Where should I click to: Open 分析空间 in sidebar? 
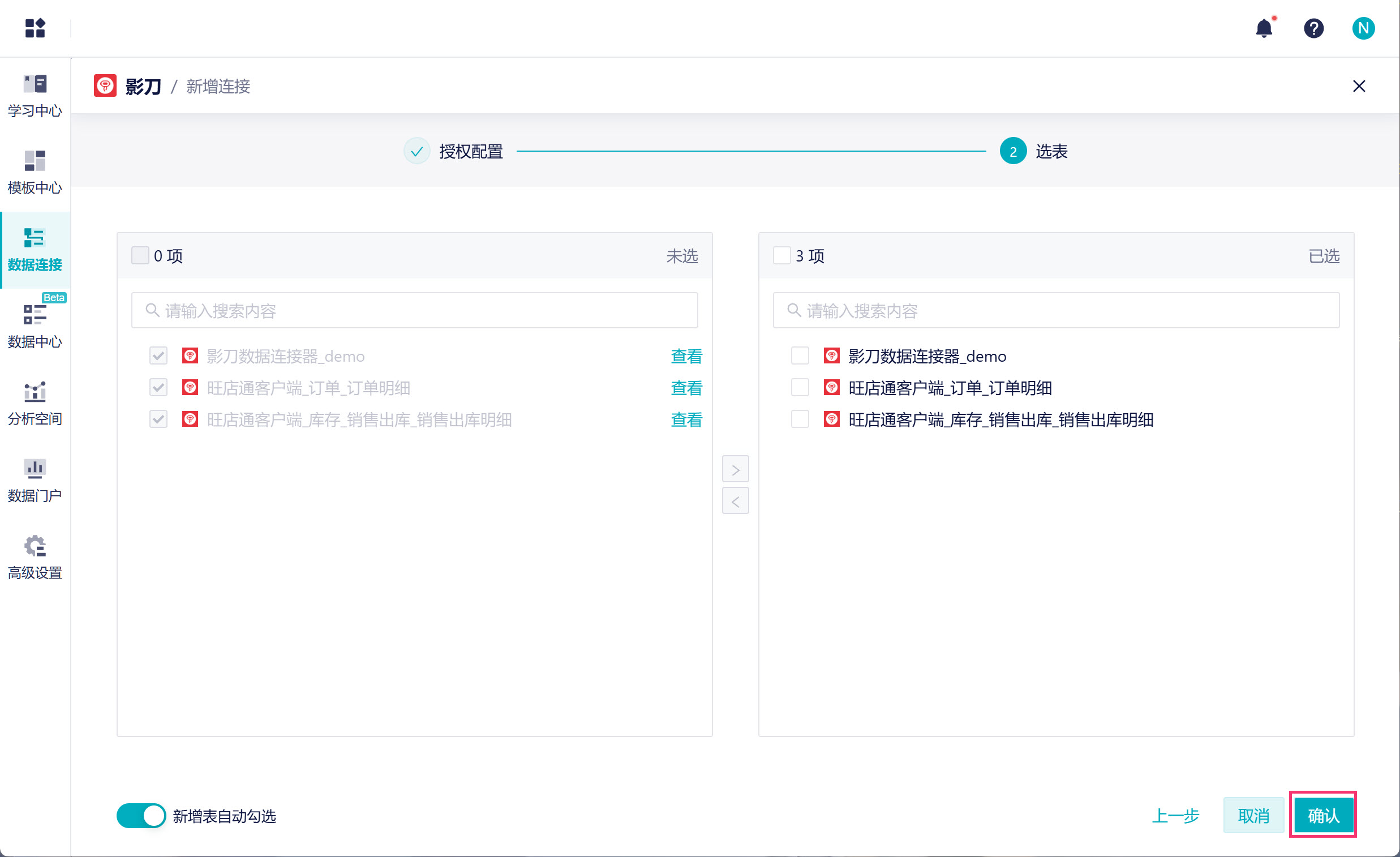35,404
